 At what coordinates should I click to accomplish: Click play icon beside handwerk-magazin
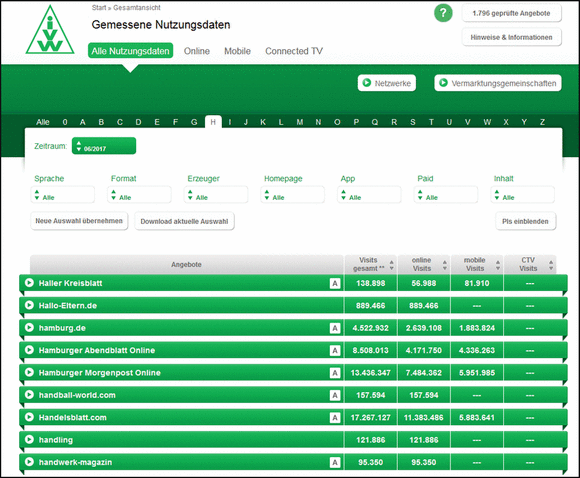[29, 462]
